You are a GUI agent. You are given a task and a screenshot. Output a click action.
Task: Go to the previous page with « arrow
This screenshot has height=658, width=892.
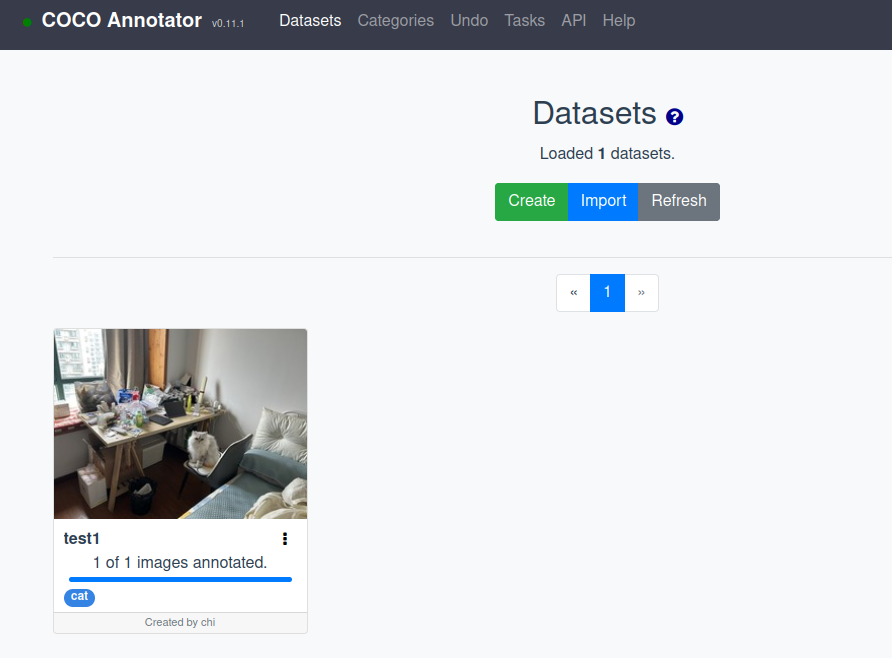tap(573, 293)
